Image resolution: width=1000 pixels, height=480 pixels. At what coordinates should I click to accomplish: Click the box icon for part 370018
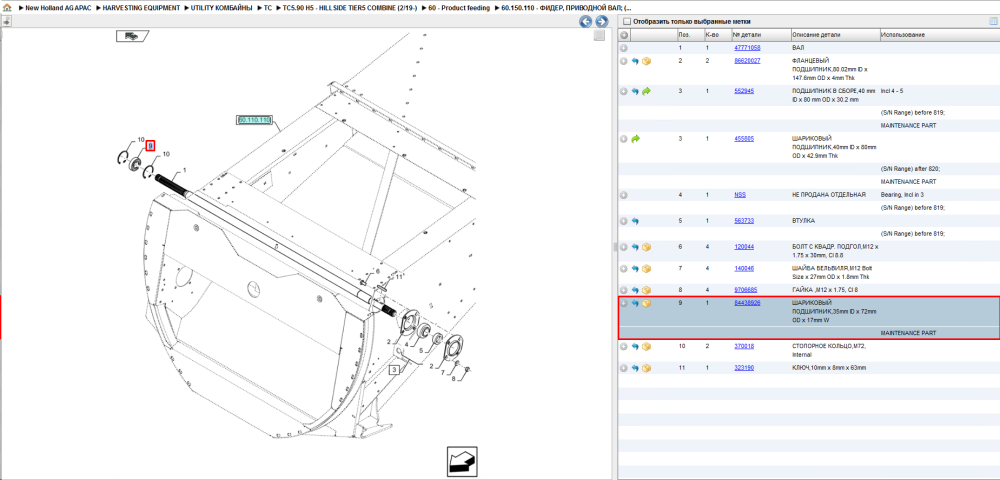(646, 347)
